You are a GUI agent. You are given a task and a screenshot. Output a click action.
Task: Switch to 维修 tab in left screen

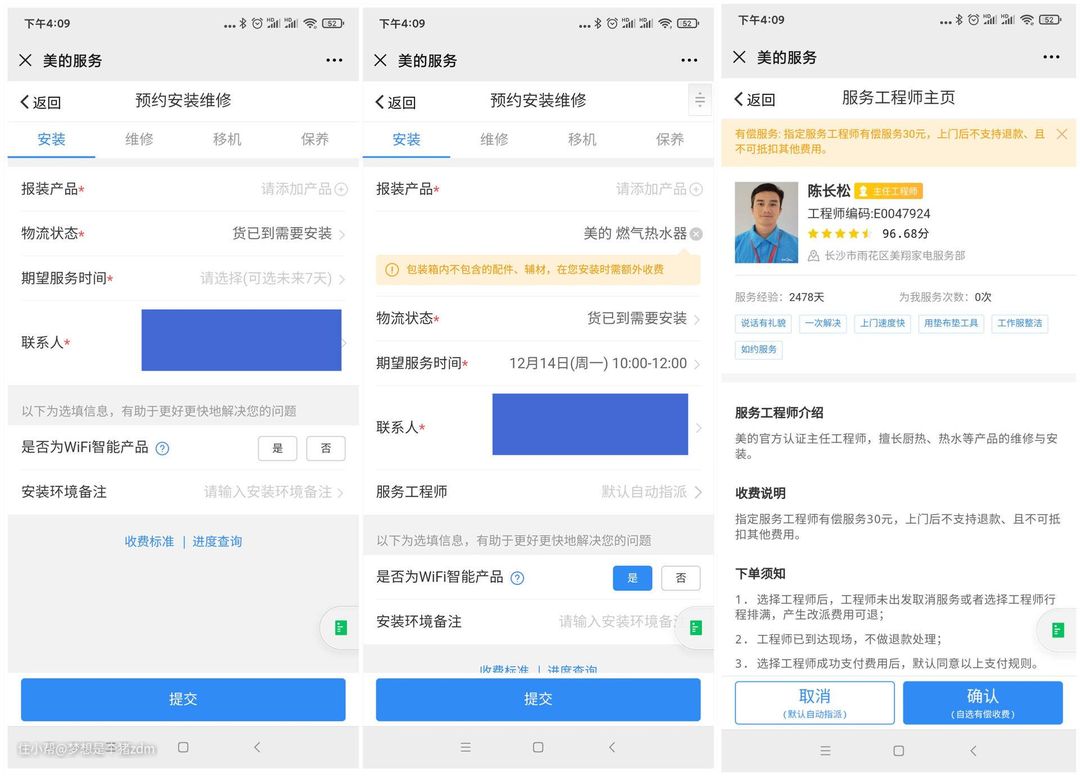pos(139,139)
